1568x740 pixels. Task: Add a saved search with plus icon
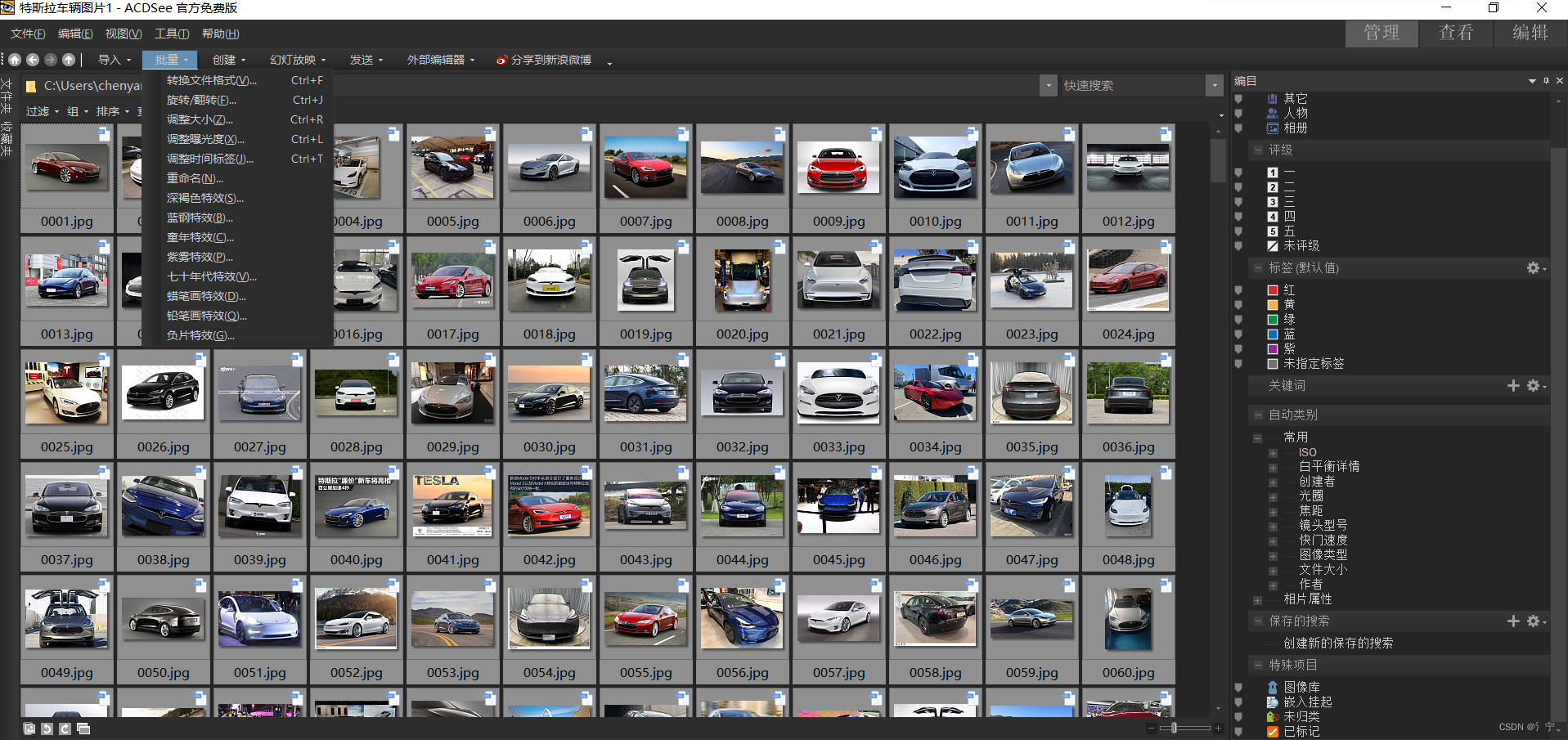[x=1513, y=621]
